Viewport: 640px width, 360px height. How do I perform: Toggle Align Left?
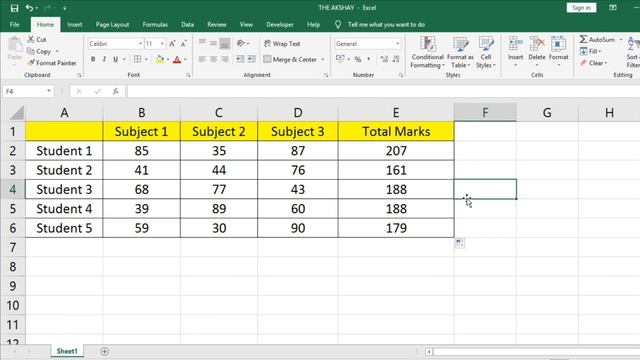click(202, 59)
